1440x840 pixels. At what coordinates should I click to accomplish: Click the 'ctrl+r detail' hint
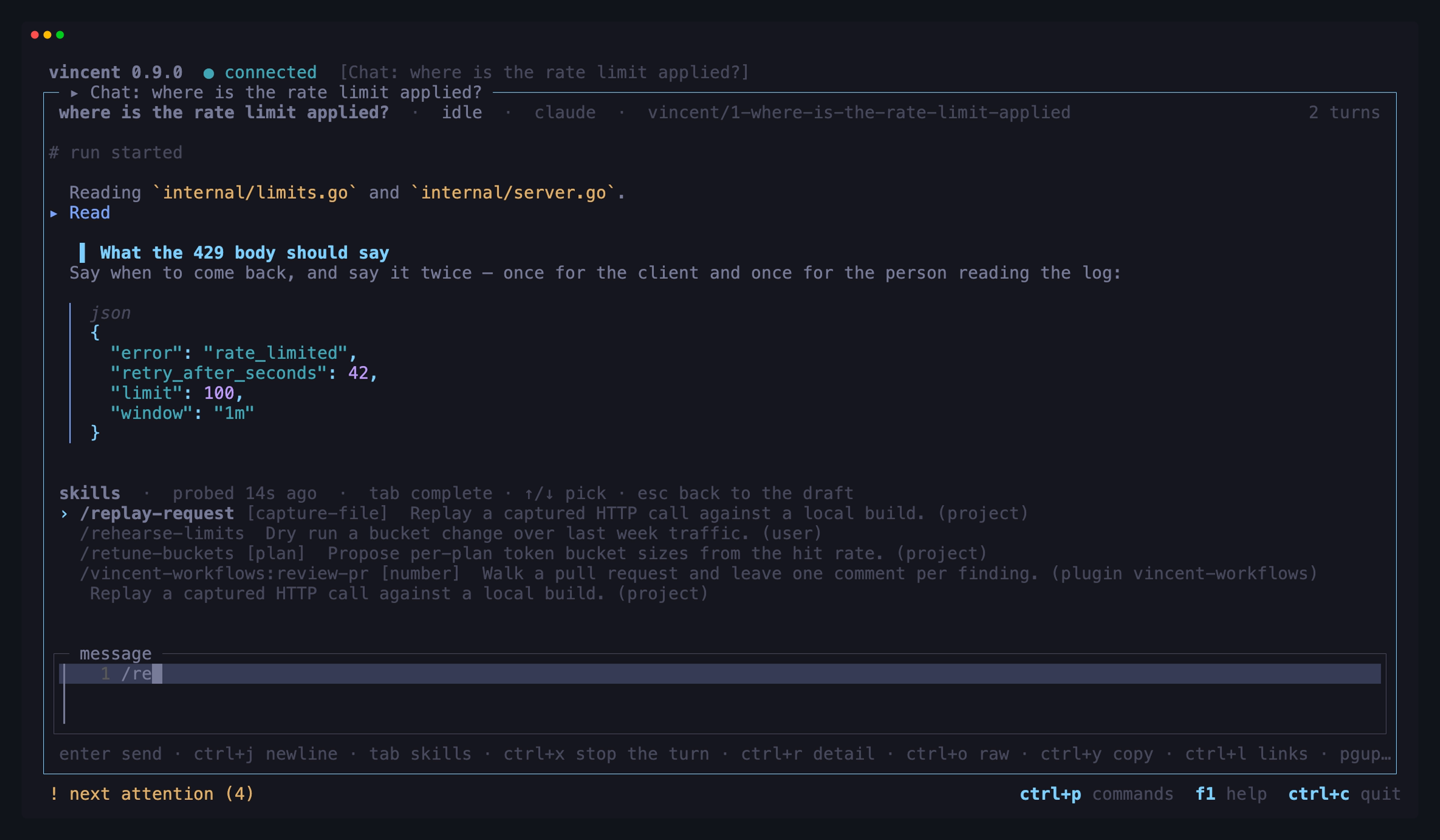808,754
